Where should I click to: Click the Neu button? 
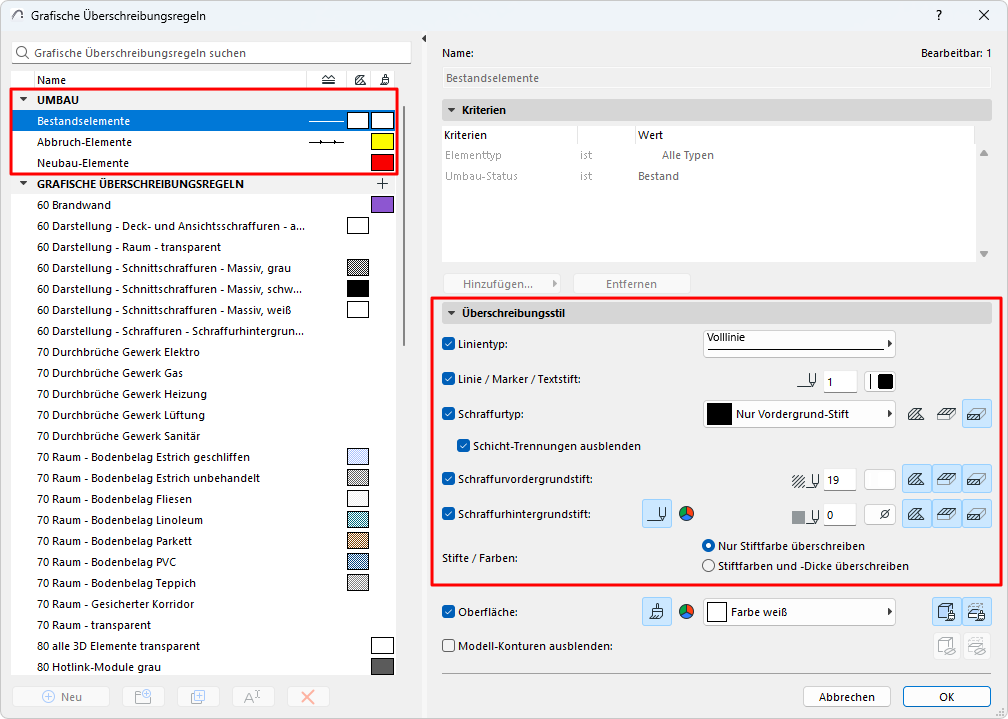(61, 696)
